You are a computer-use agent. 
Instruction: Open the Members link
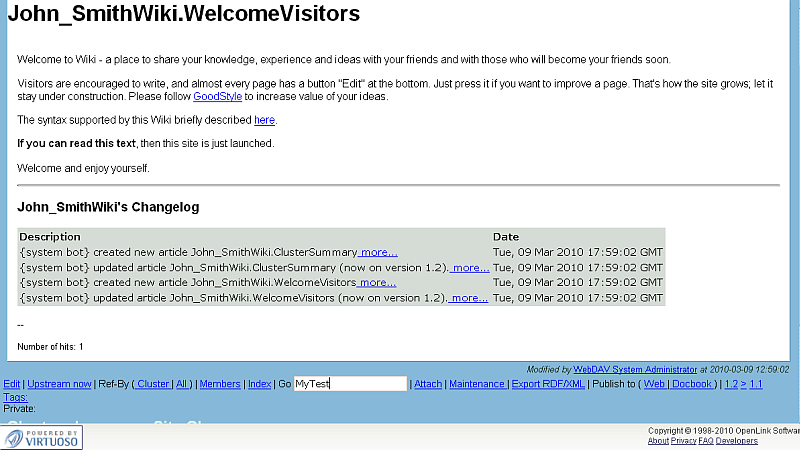(x=220, y=384)
